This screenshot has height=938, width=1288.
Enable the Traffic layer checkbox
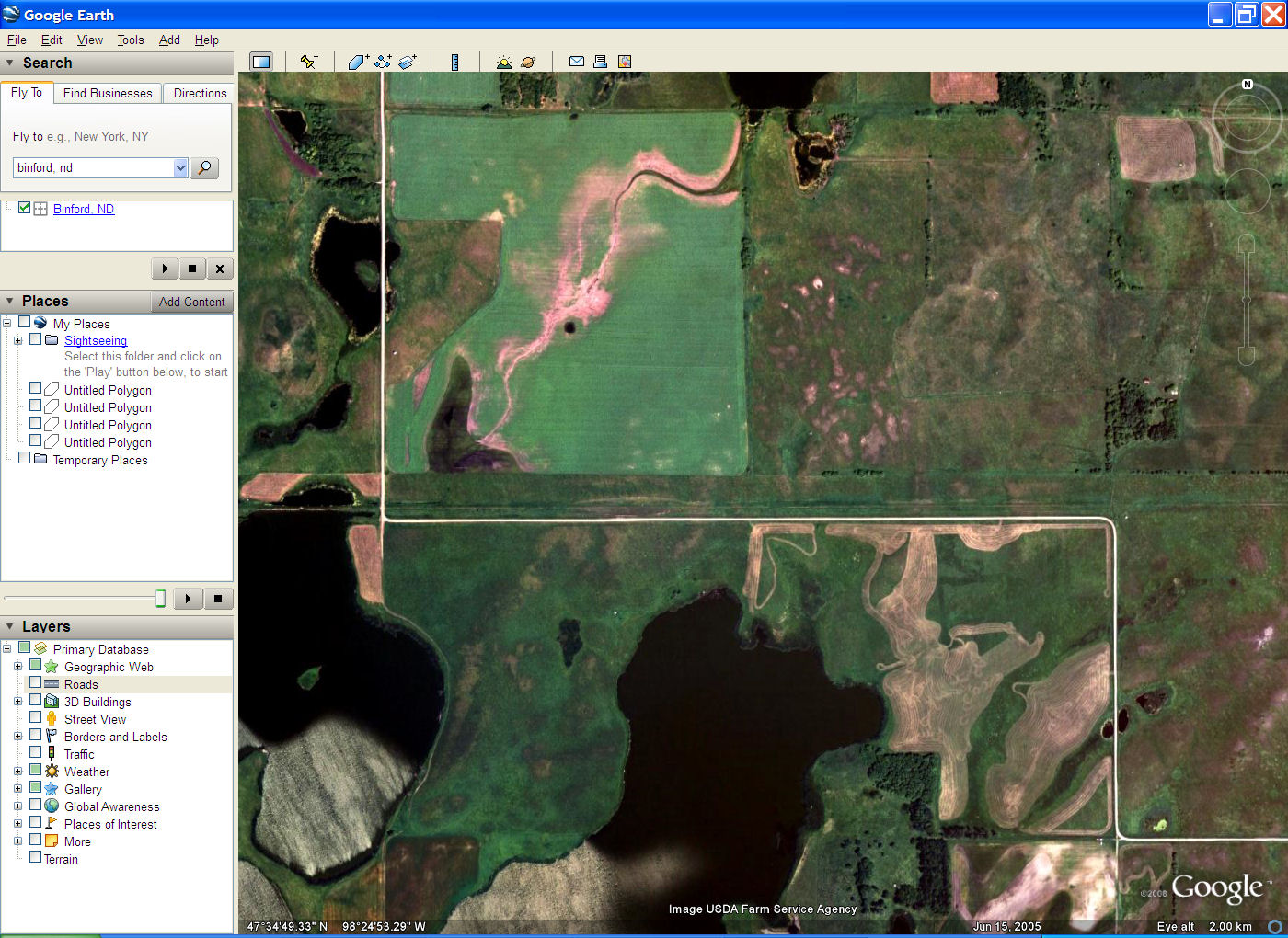[35, 753]
